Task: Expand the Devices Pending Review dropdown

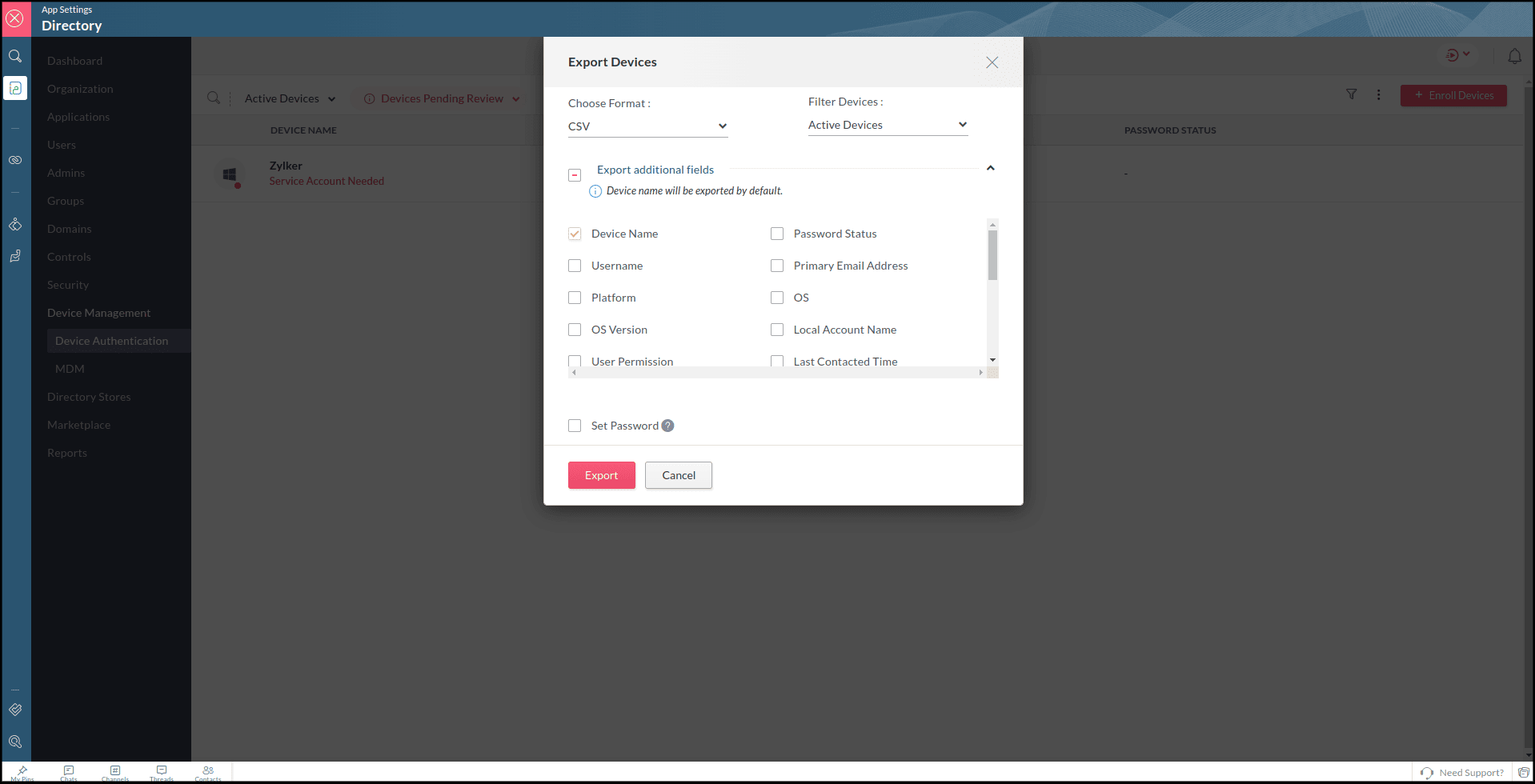Action: click(x=443, y=98)
